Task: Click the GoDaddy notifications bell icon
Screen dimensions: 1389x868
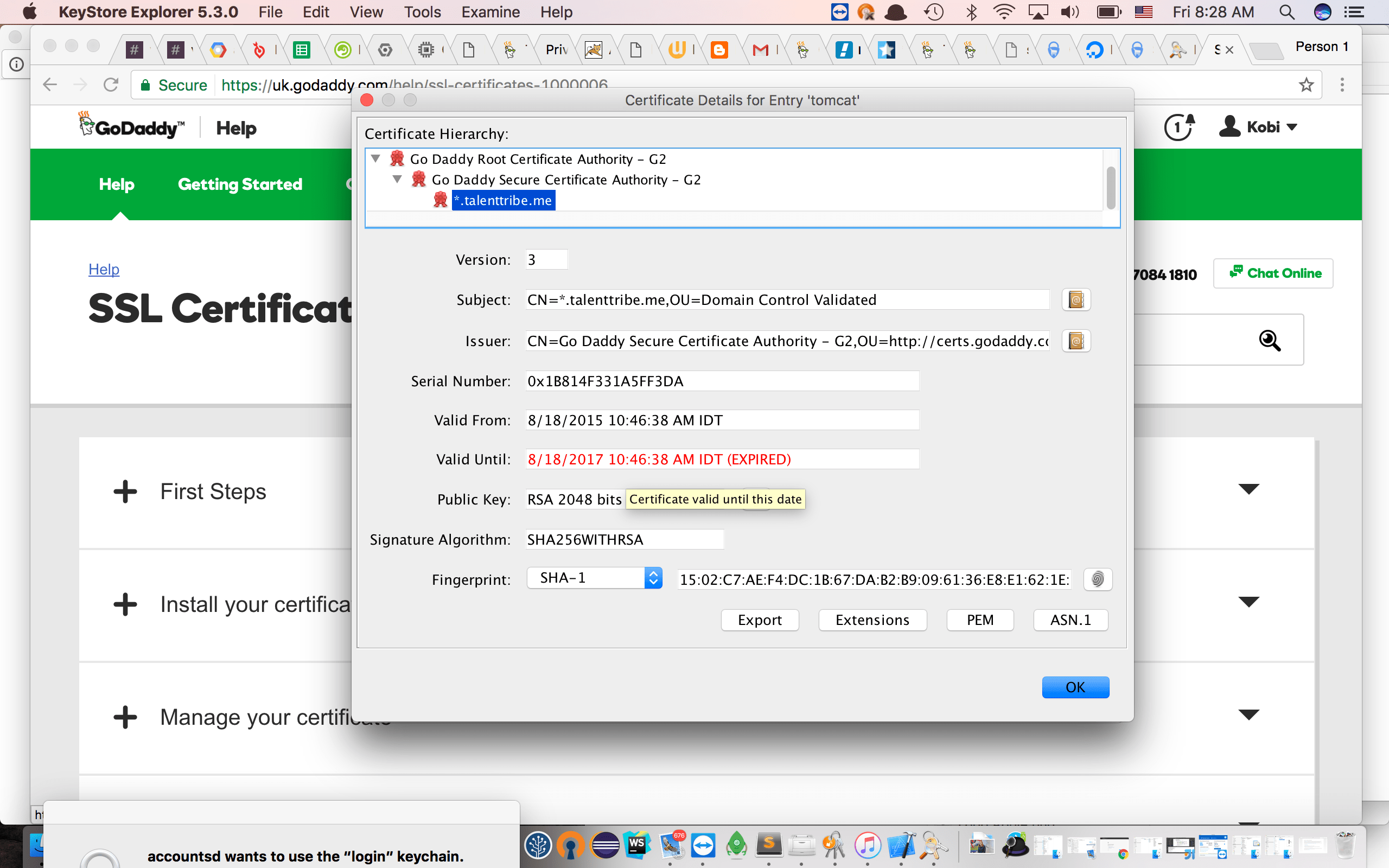Action: 1179,127
